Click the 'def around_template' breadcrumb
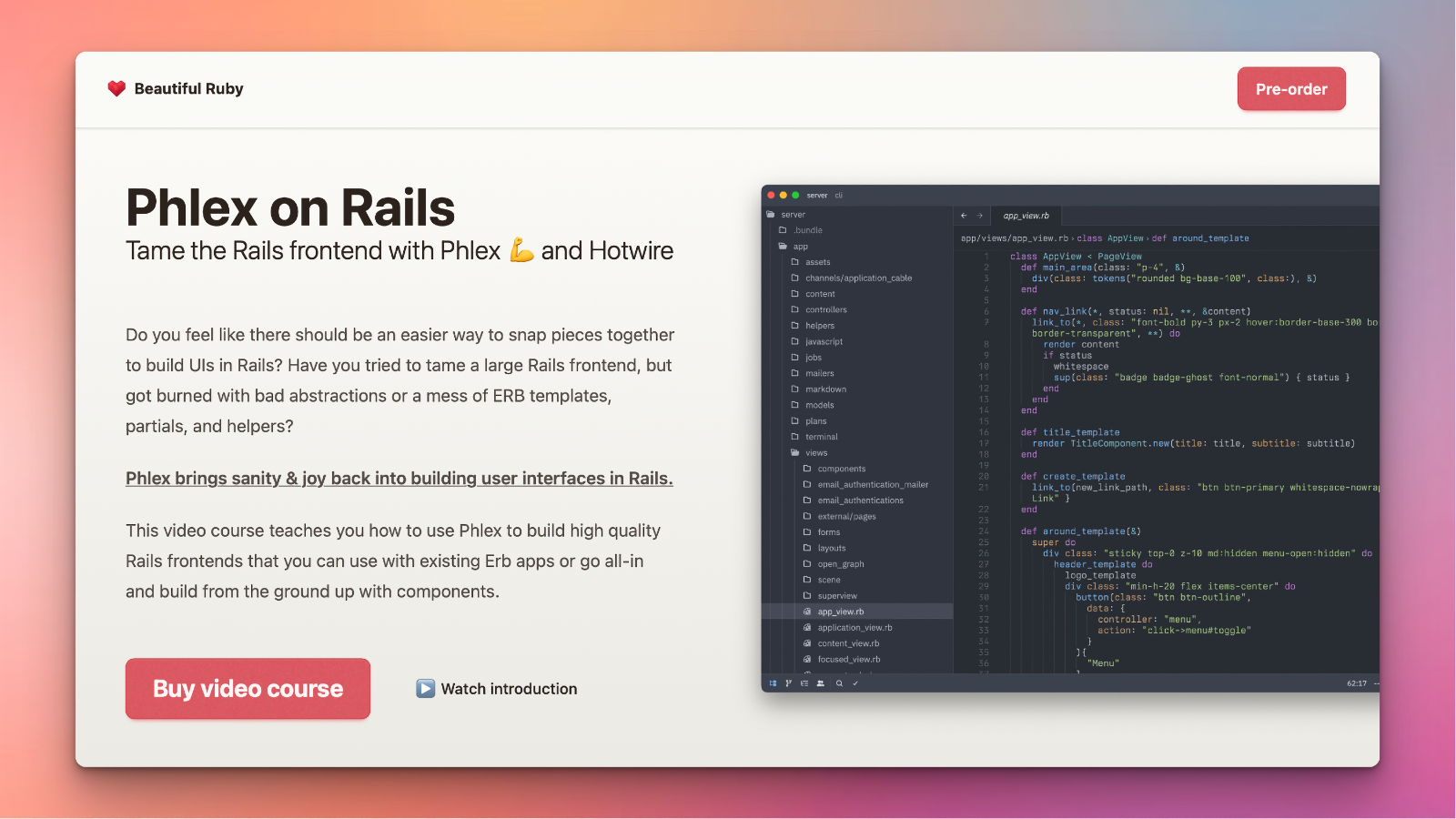Image resolution: width=1456 pixels, height=819 pixels. point(1200,238)
